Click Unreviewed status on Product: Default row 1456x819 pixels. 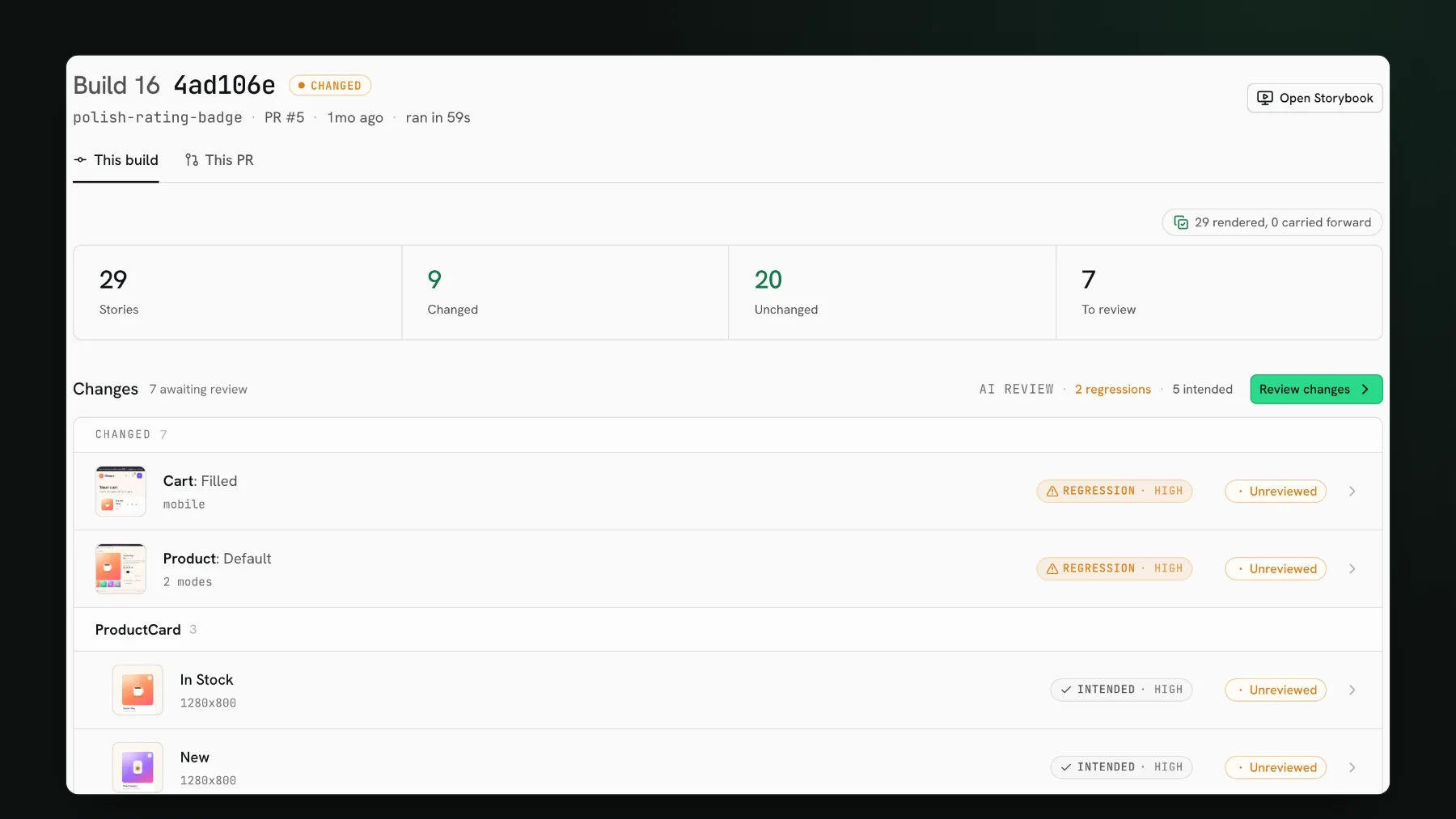click(1276, 569)
